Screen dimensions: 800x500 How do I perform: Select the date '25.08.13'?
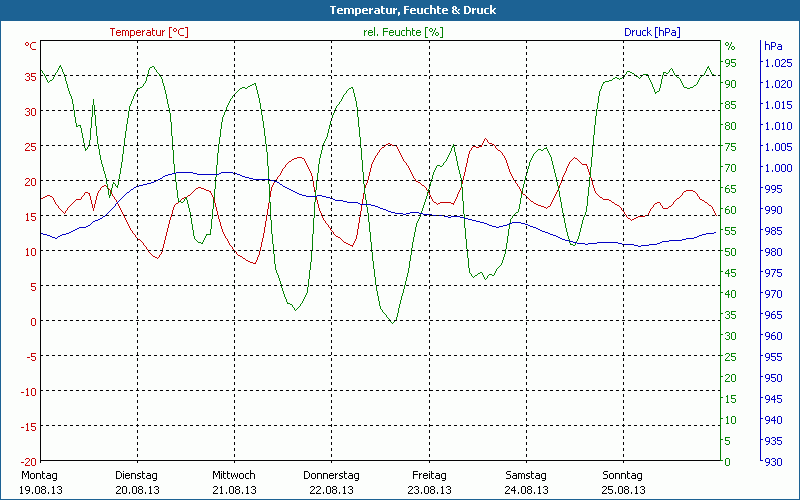tap(623, 490)
